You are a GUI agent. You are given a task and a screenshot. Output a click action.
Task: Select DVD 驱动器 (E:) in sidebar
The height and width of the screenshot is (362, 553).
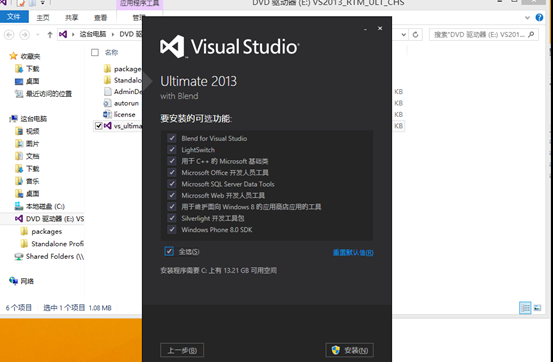55,219
